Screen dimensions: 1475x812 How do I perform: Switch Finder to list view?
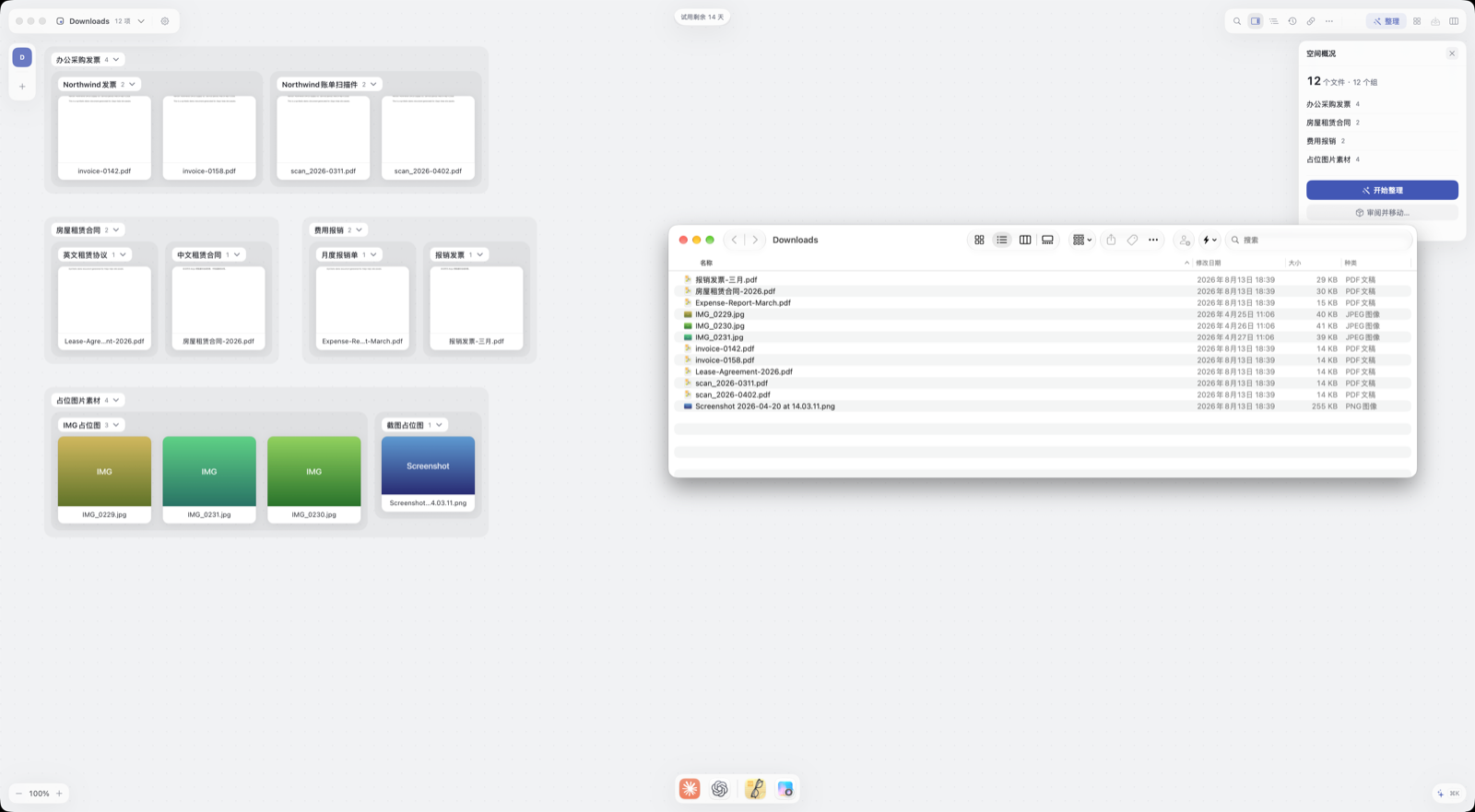(1002, 240)
